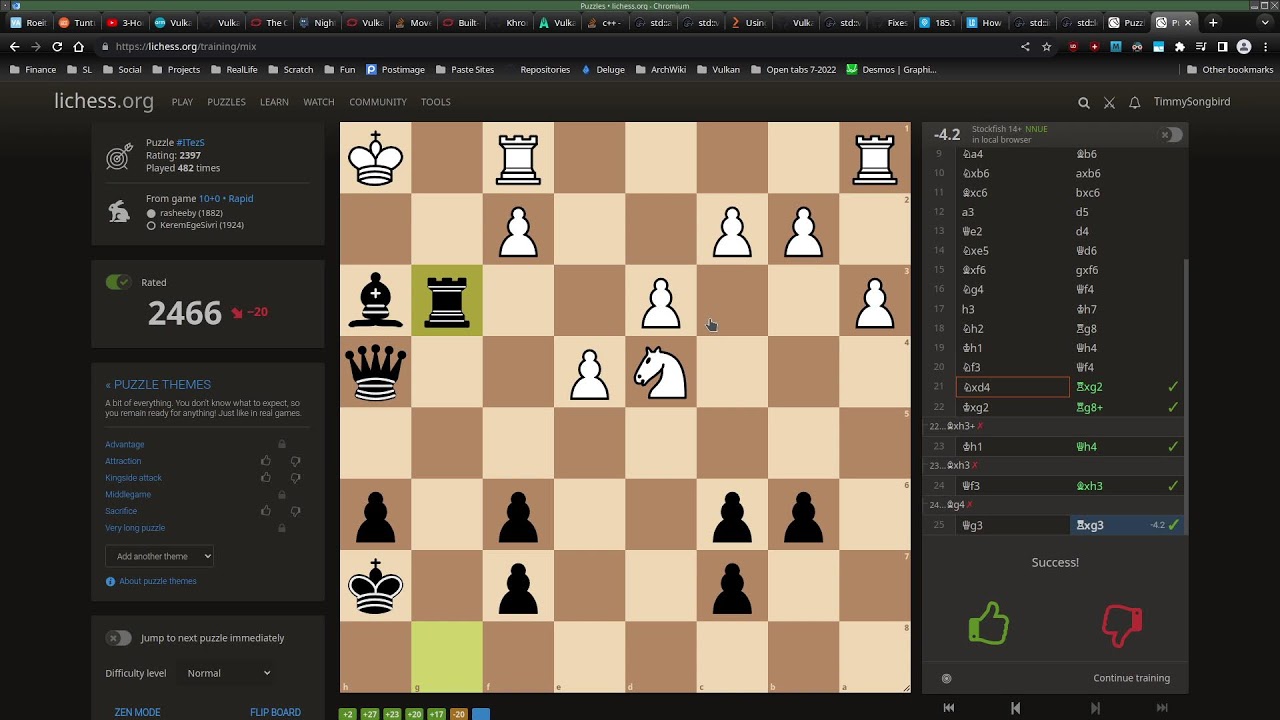Downvote the Attraction theme
Screen dimensions: 1280x720
tap(295, 461)
